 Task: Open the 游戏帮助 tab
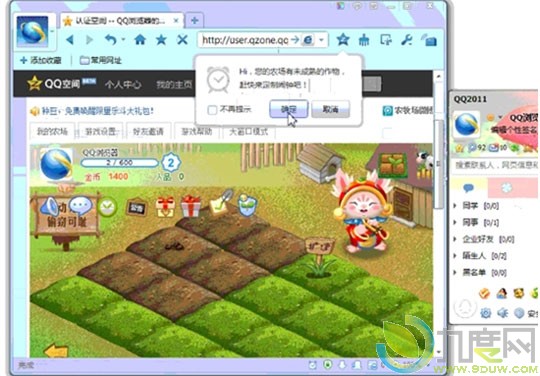pos(197,131)
